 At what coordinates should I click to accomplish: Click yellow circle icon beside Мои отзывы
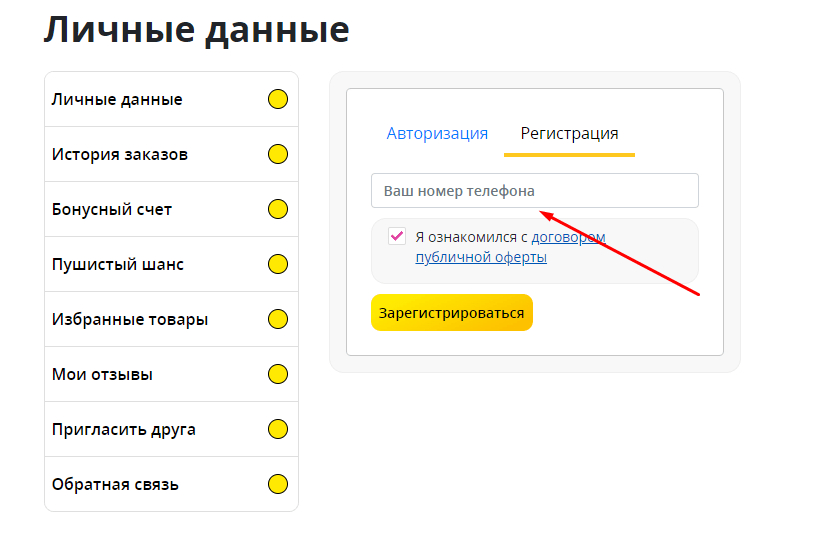pyautogui.click(x=278, y=375)
